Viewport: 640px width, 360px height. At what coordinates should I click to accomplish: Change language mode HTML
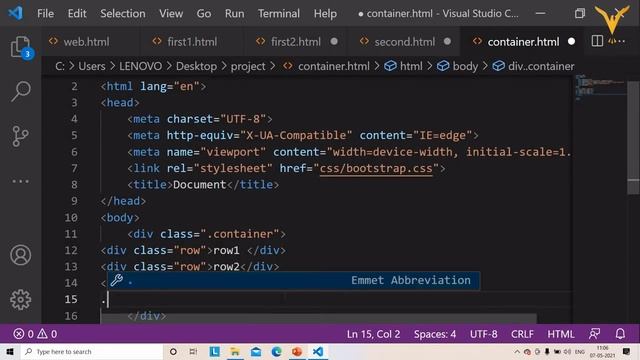tap(560, 334)
